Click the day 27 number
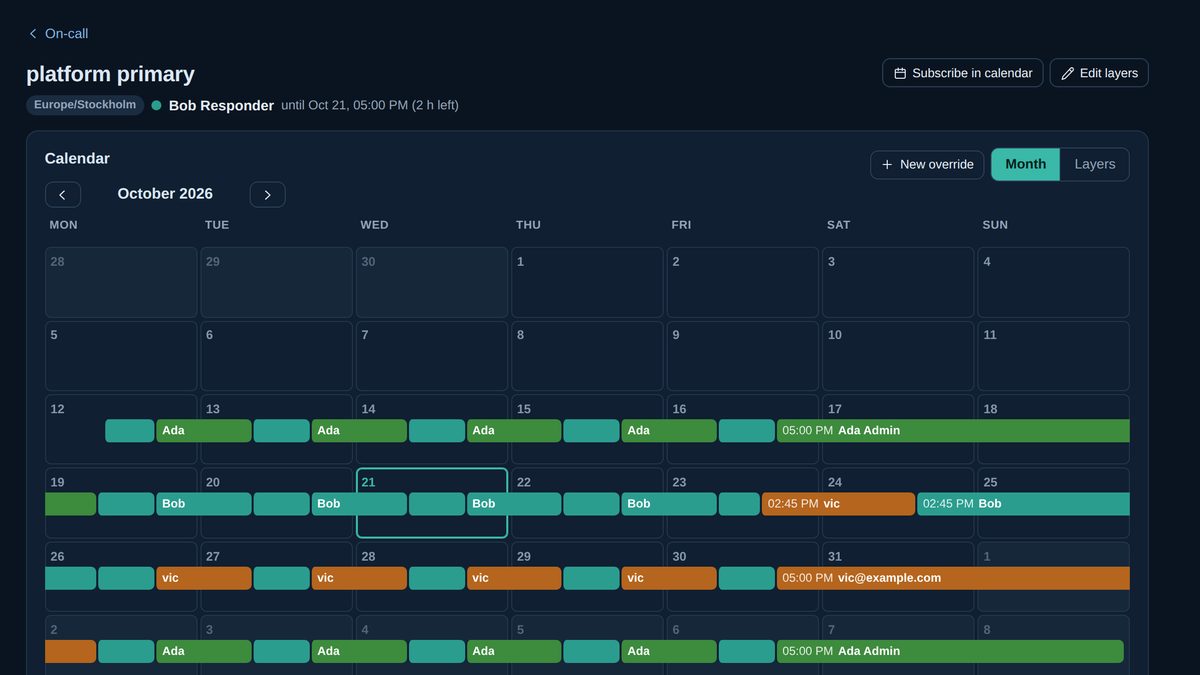This screenshot has height=675, width=1200. pyautogui.click(x=213, y=556)
